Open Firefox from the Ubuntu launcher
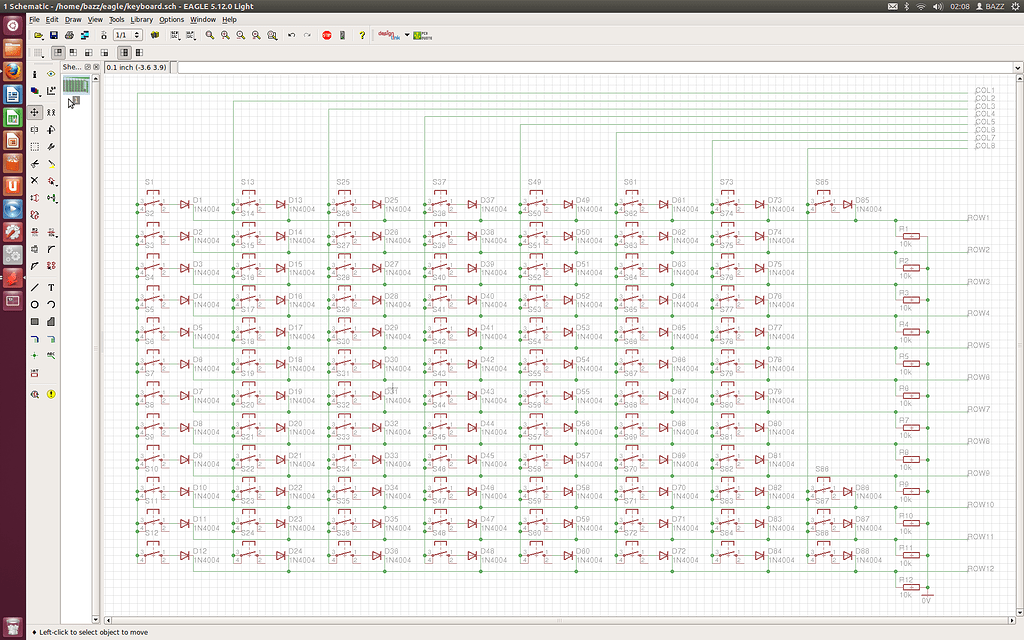The image size is (1024, 640). click(13, 72)
